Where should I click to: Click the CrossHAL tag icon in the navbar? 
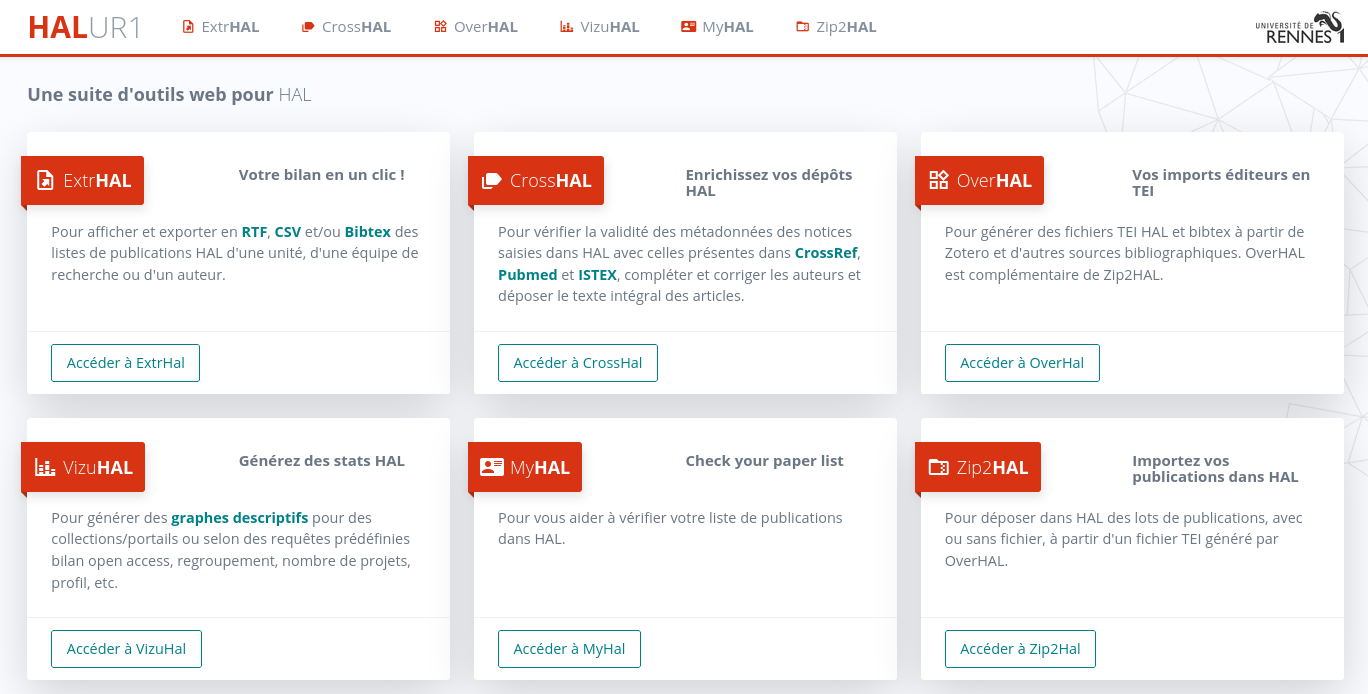(308, 27)
